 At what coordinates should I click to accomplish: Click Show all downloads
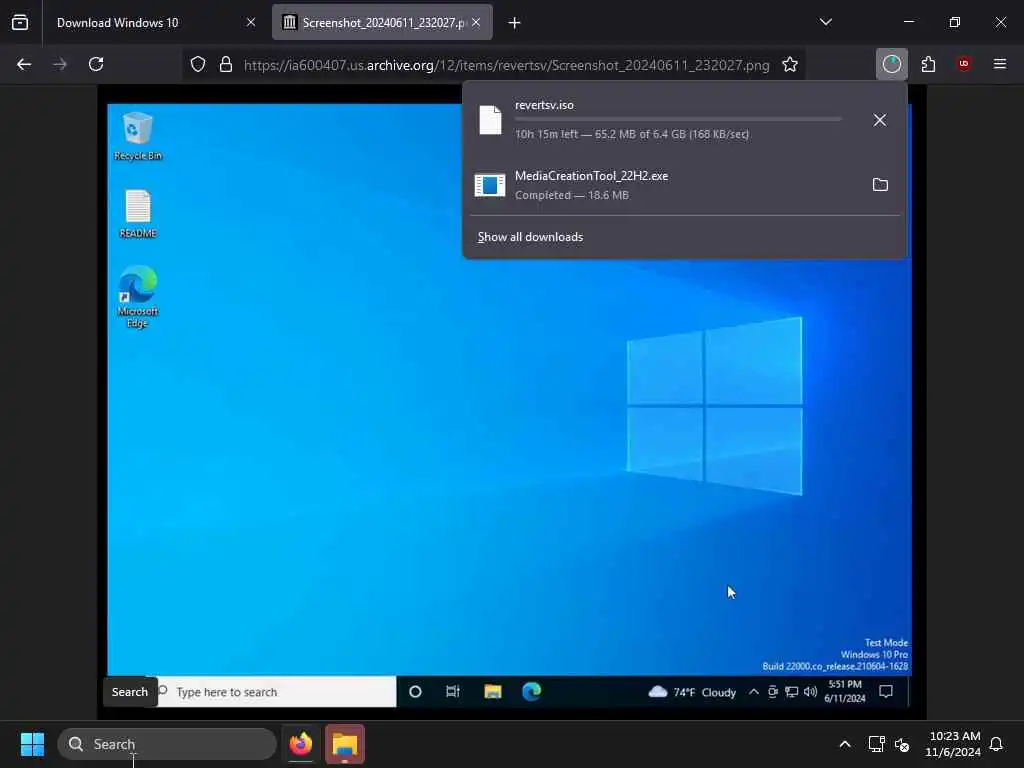coord(530,237)
